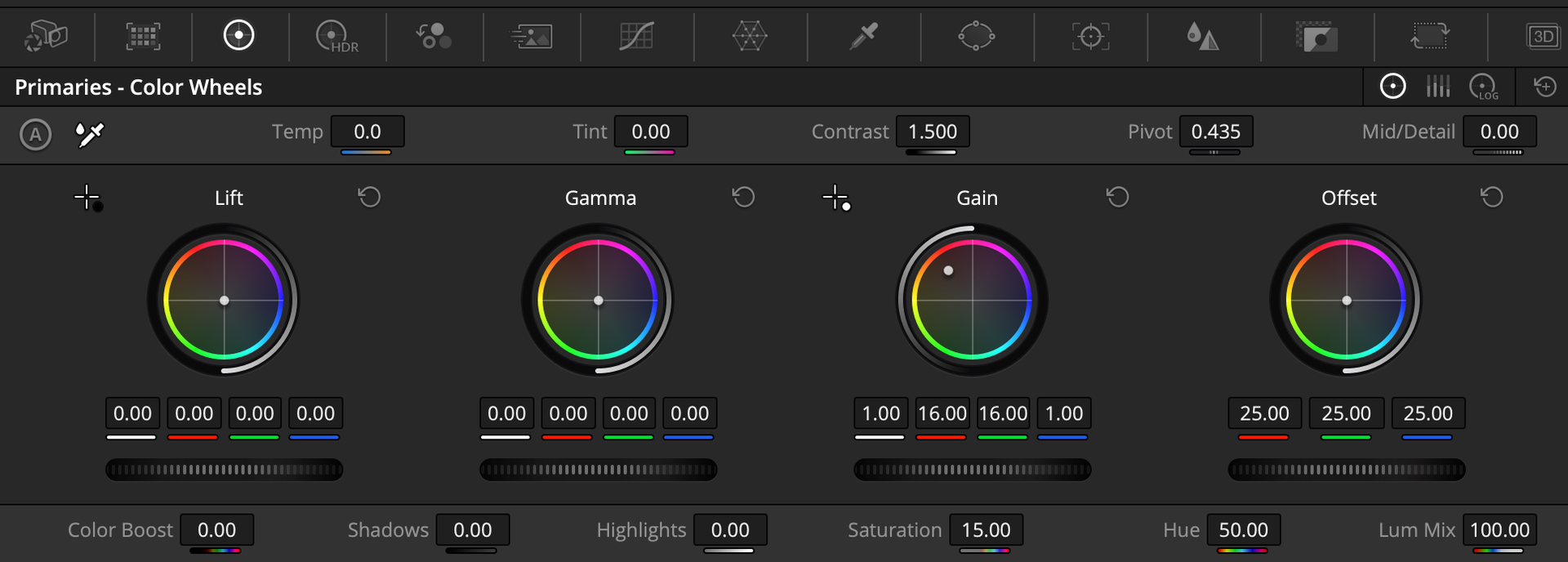Click the Shadows value field
Image resolution: width=1568 pixels, height=562 pixels.
pyautogui.click(x=473, y=530)
